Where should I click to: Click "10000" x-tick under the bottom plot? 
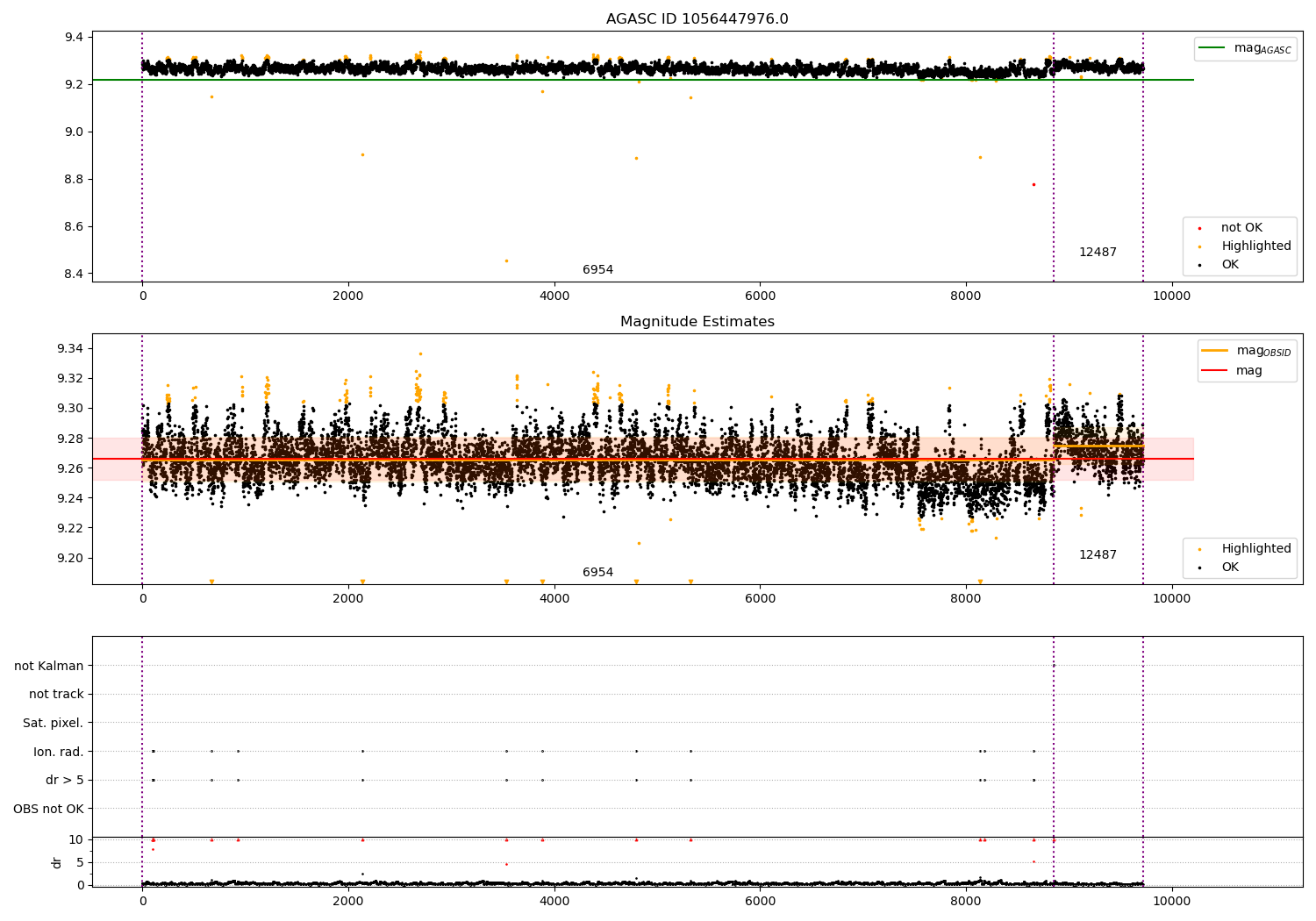[1171, 902]
